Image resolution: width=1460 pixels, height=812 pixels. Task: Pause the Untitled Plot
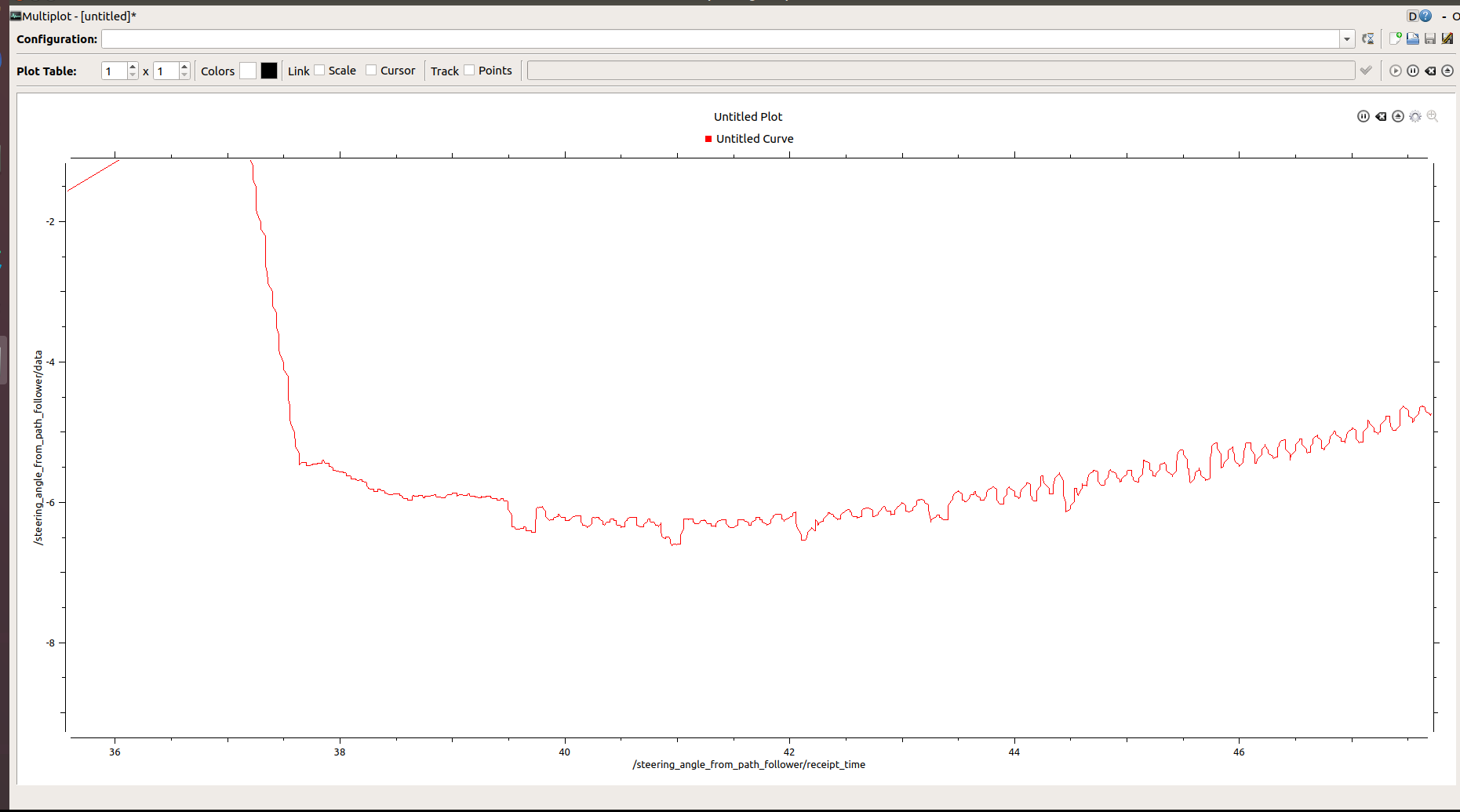(x=1364, y=116)
